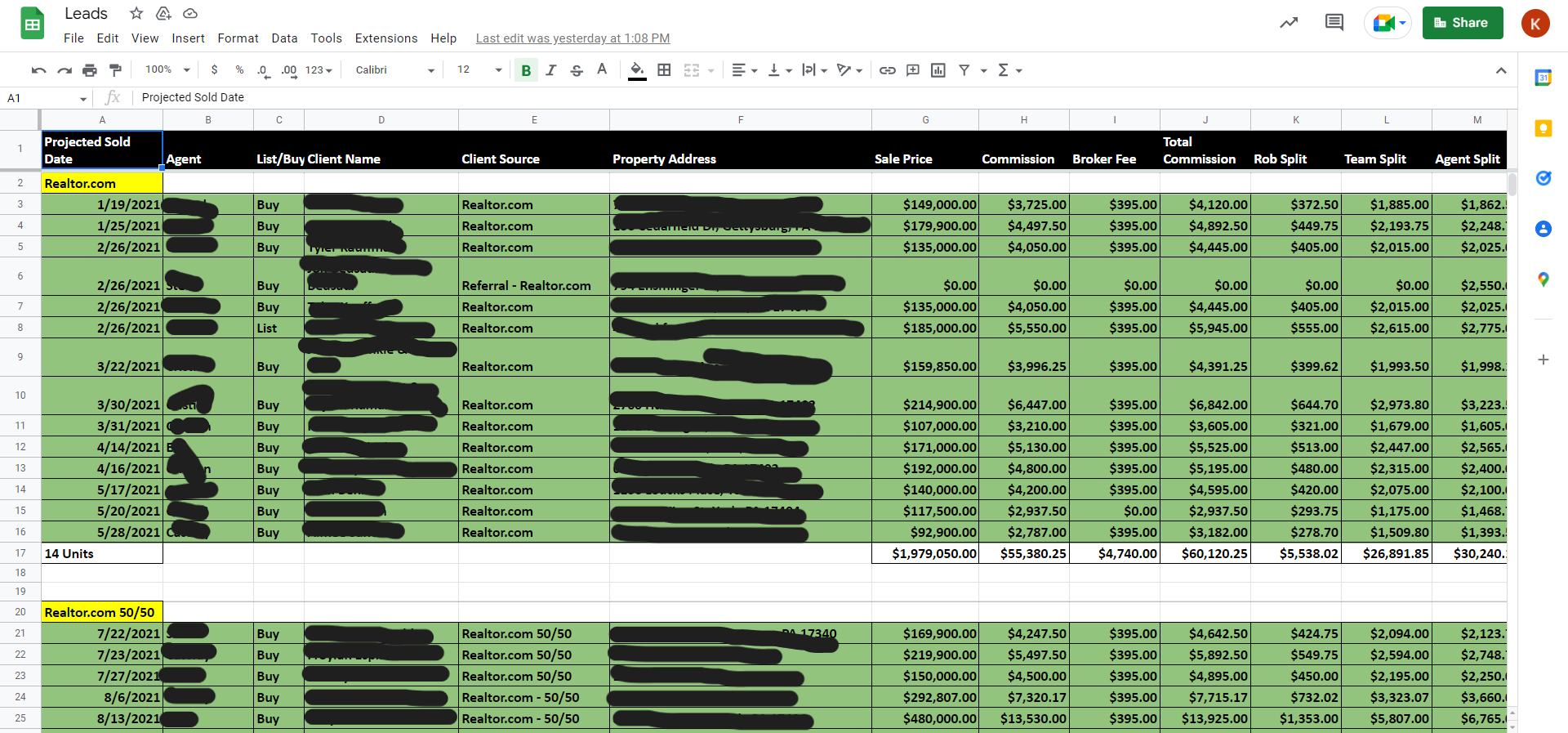
Task: Click the Undo icon
Action: 38,70
